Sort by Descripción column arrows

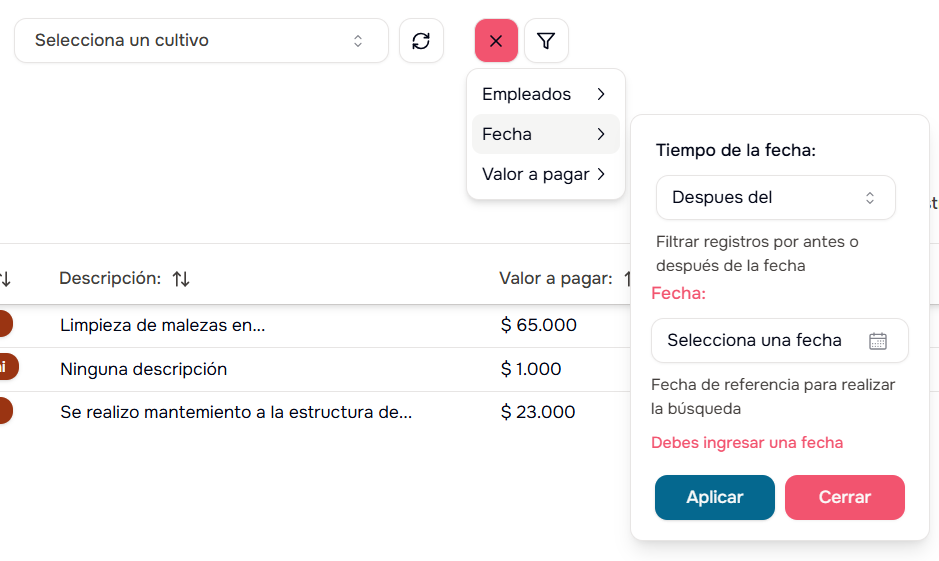[181, 279]
